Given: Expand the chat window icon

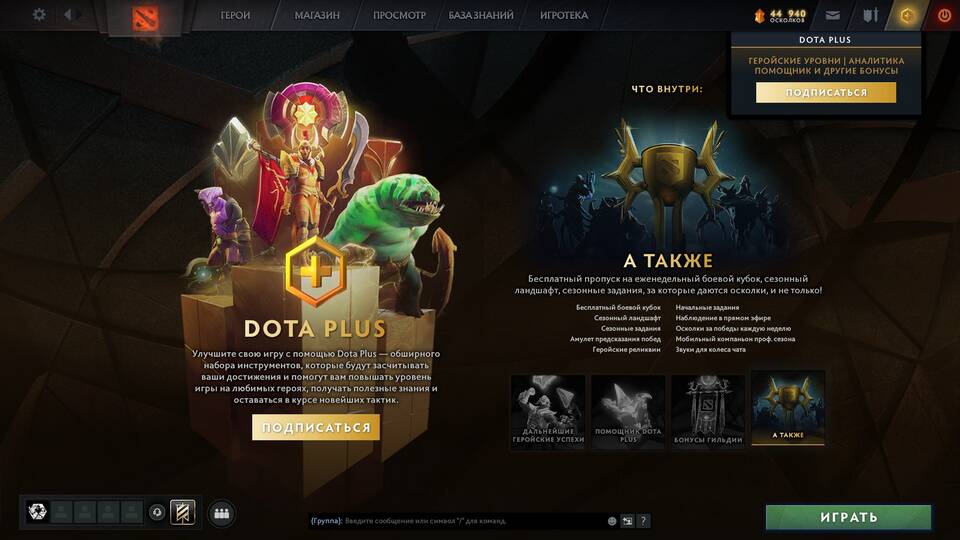Looking at the screenshot, I should (x=627, y=521).
